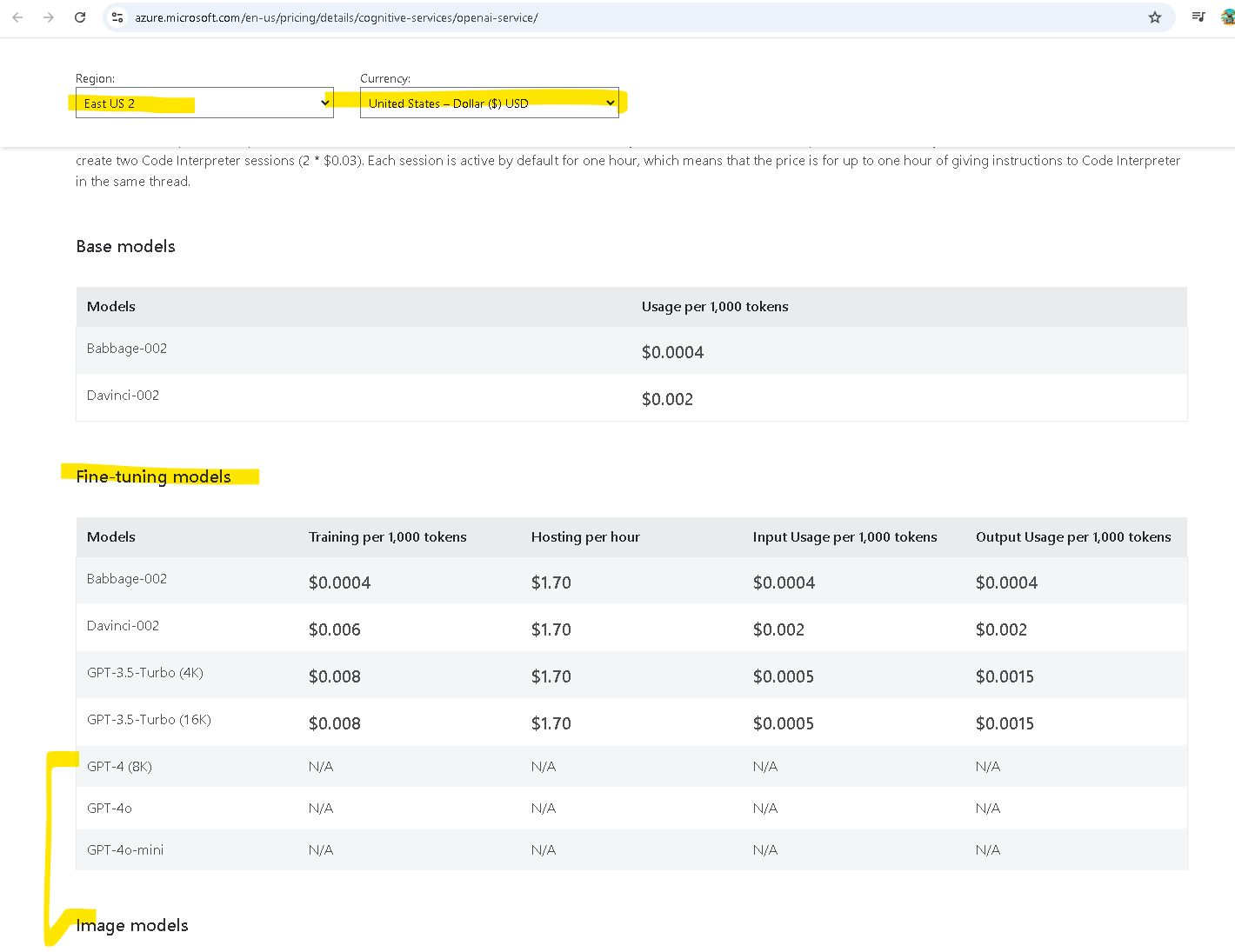Bookmark this page with the star icon
This screenshot has height=952, width=1235.
click(1155, 17)
